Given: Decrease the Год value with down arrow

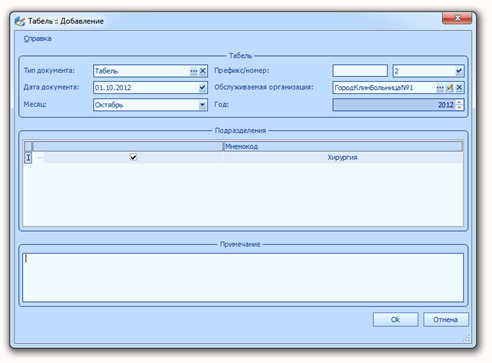Looking at the screenshot, I should coord(459,107).
